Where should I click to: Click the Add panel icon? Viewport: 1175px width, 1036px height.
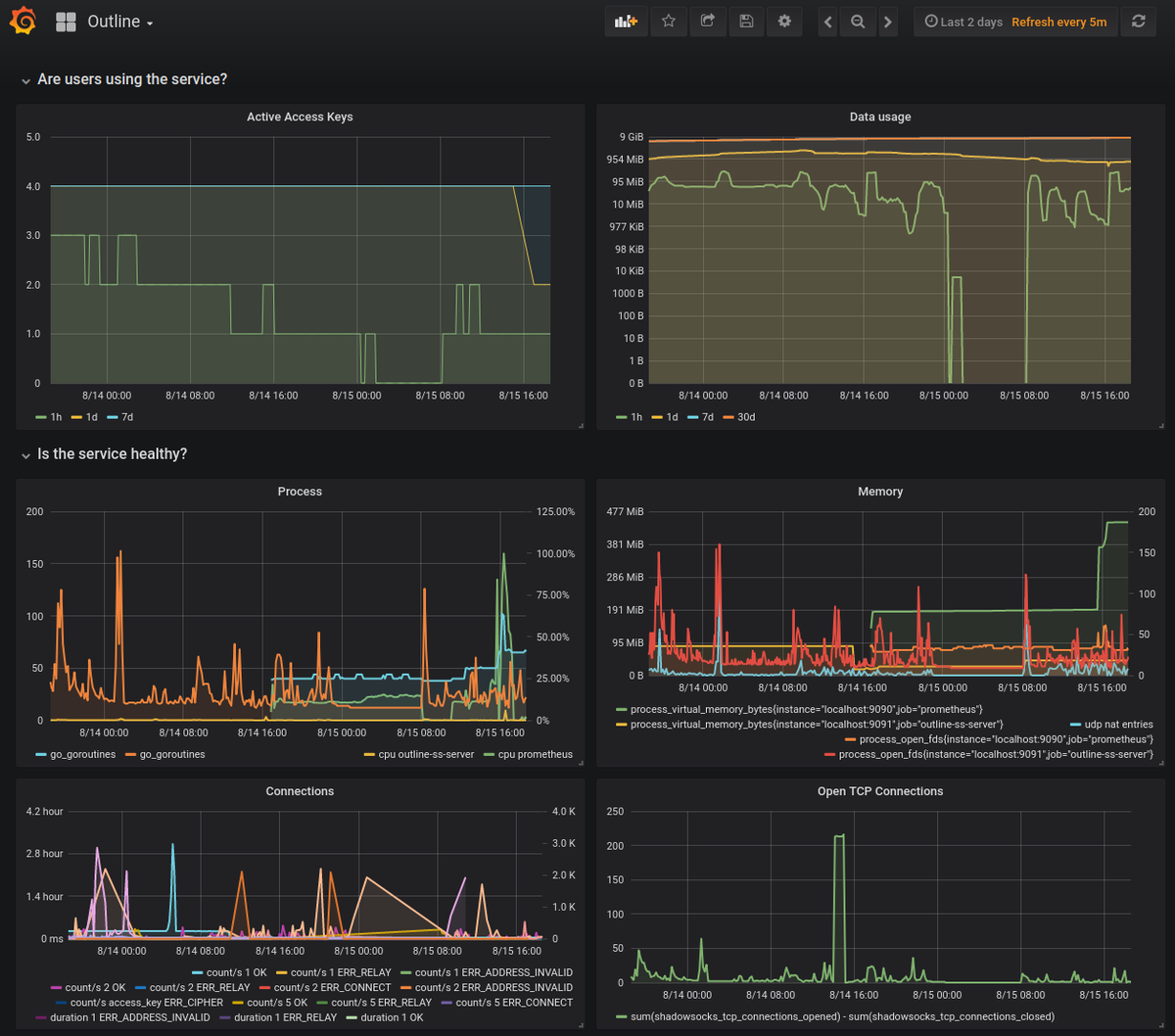(626, 22)
